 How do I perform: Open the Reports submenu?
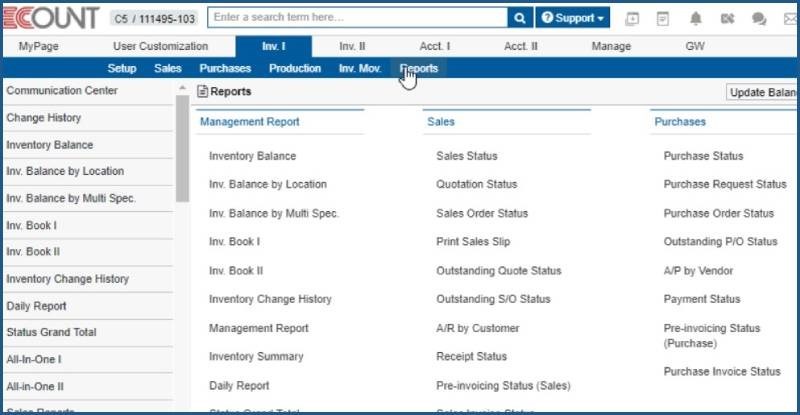418,68
